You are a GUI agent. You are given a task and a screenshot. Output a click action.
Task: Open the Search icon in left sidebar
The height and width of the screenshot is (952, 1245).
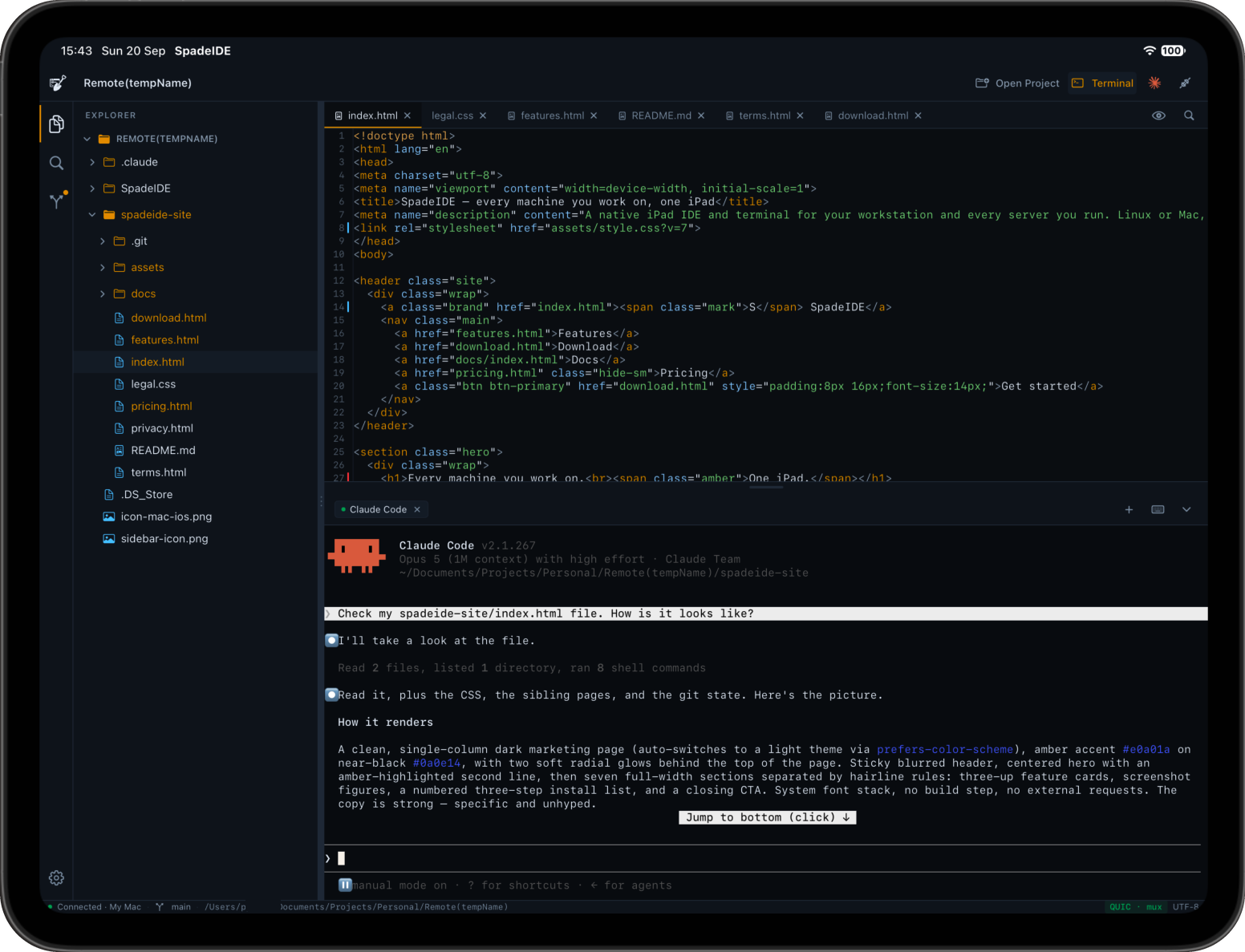point(56,163)
